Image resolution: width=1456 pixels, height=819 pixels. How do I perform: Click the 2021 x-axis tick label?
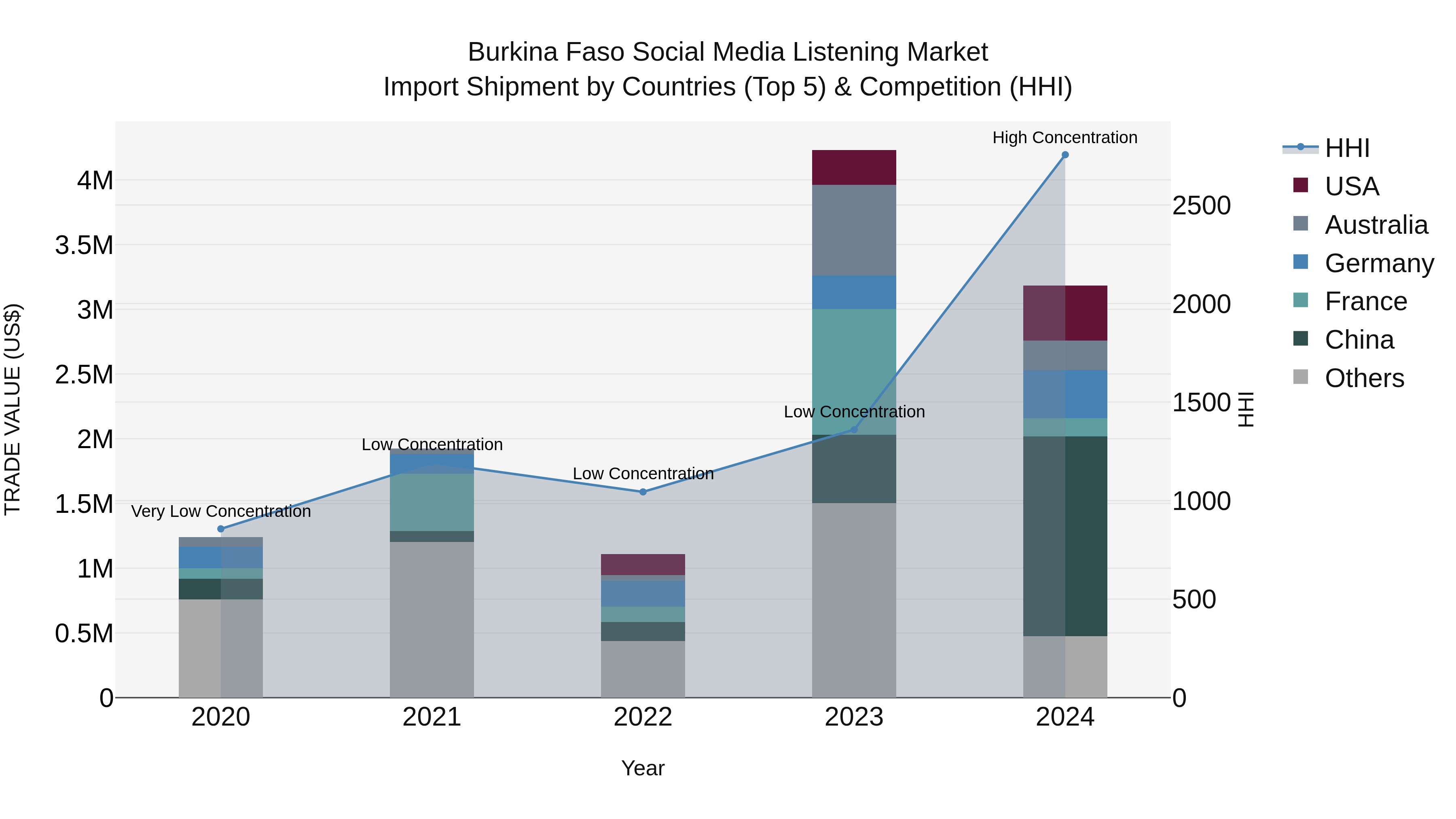point(432,717)
